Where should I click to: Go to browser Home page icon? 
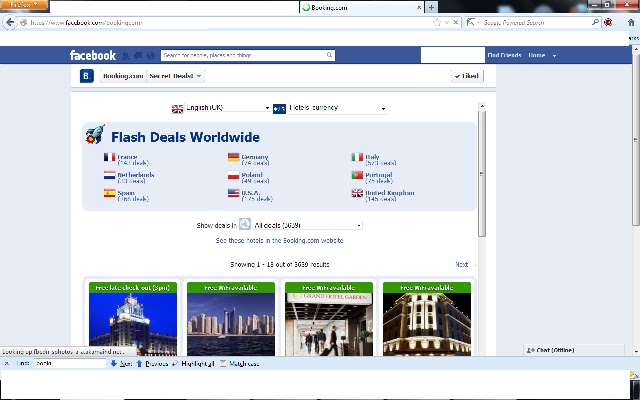tap(631, 22)
